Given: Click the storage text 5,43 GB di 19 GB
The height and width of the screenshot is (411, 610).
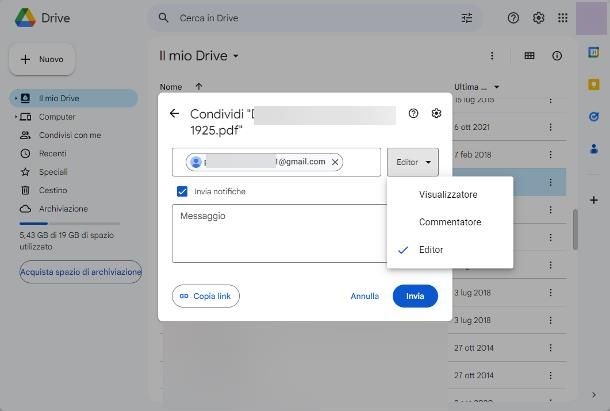Looking at the screenshot, I should 67,241.
